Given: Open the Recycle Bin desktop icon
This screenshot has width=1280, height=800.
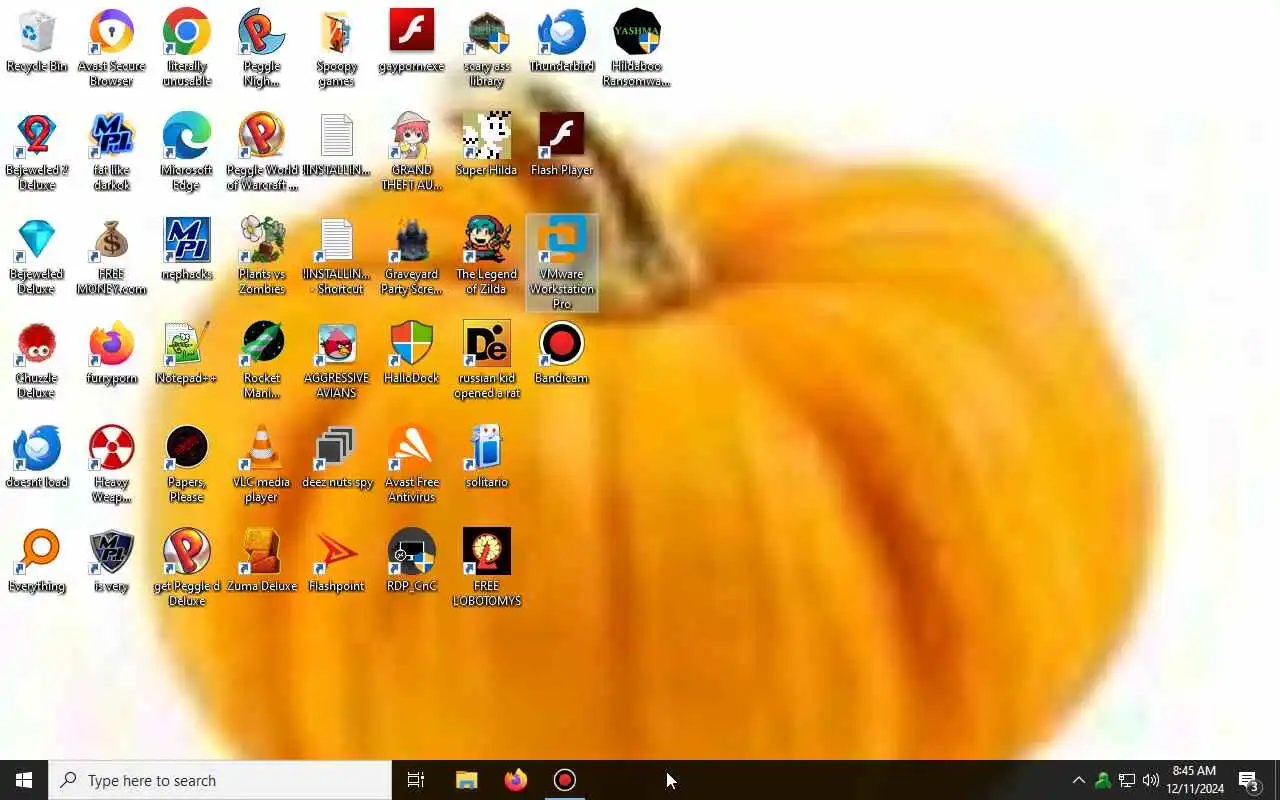Looking at the screenshot, I should click(x=36, y=42).
